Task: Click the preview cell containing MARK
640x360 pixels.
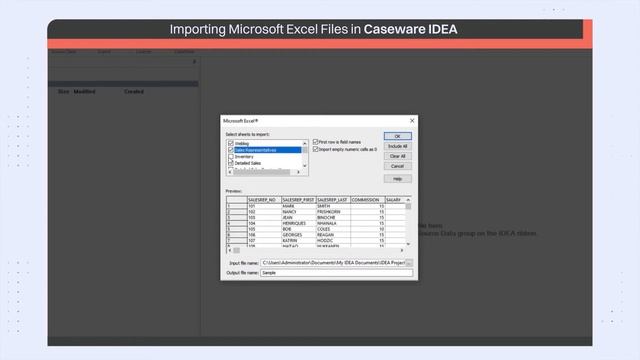Action: click(x=299, y=206)
